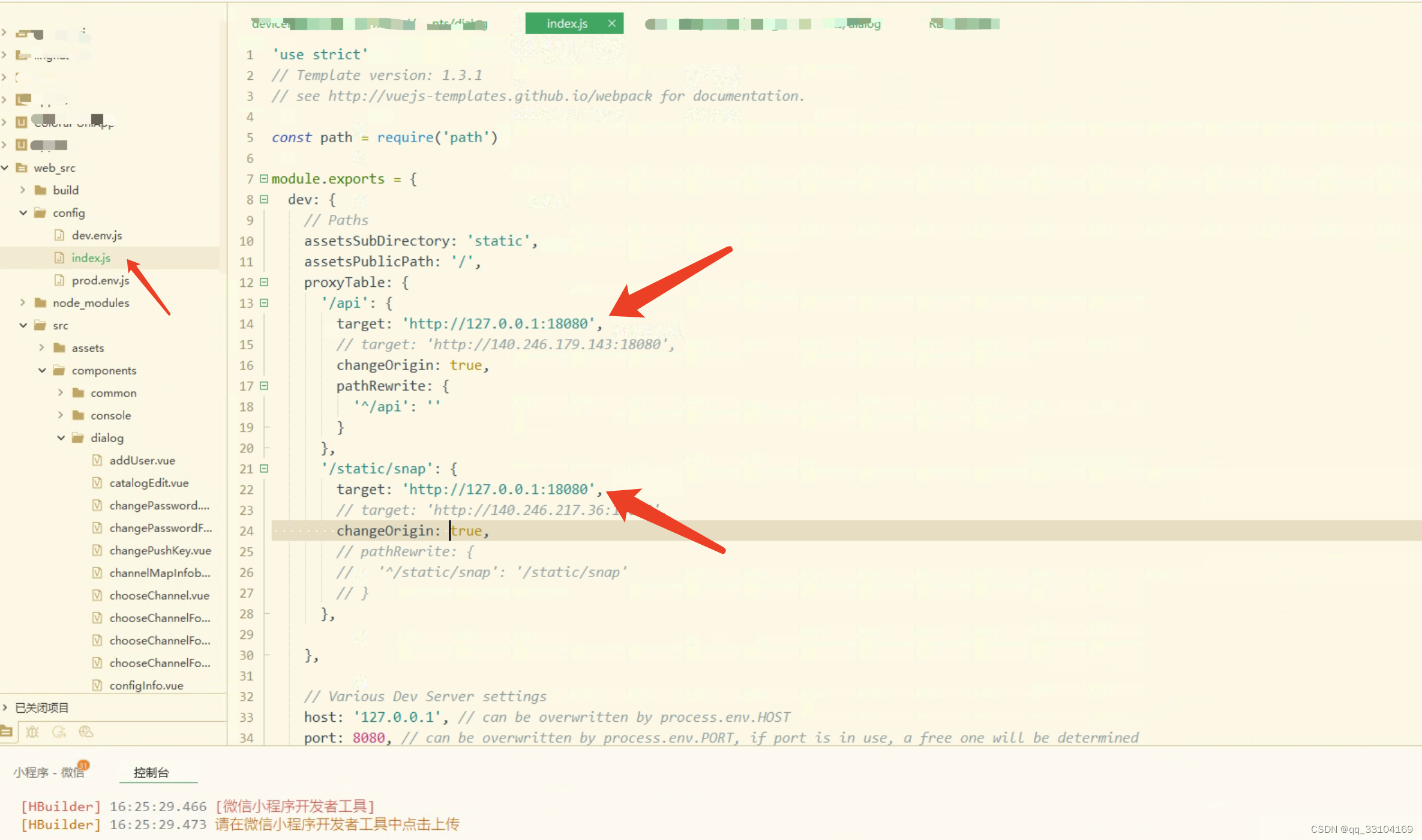1422x840 pixels.
Task: Open addUser.vue file
Action: (x=142, y=460)
